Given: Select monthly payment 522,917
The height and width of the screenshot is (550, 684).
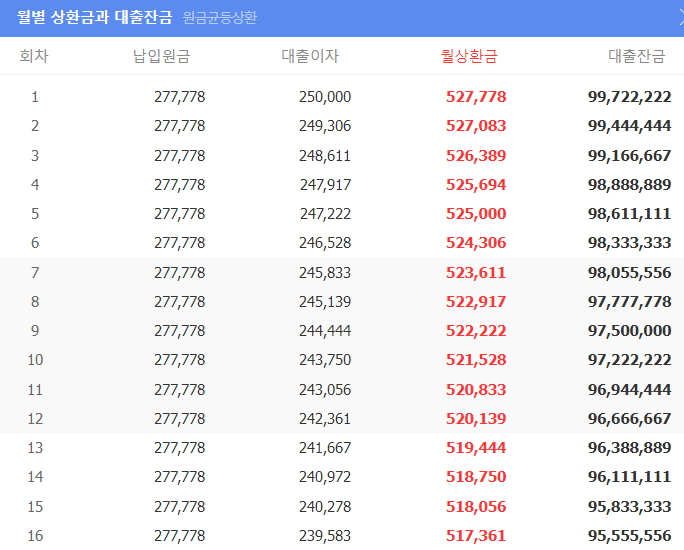Looking at the screenshot, I should (x=476, y=302).
